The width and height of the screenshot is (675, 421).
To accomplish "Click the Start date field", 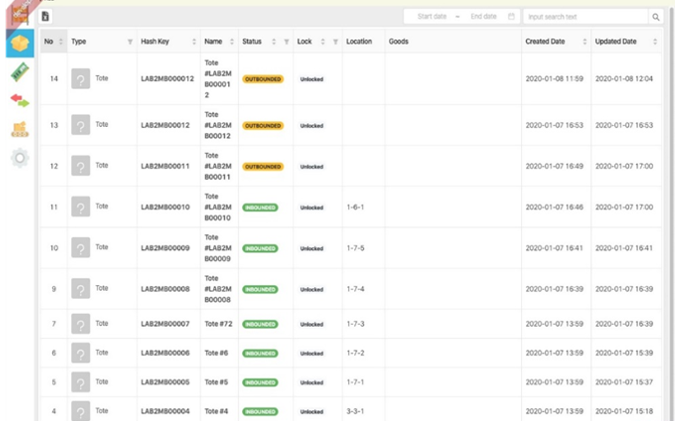I will (432, 16).
